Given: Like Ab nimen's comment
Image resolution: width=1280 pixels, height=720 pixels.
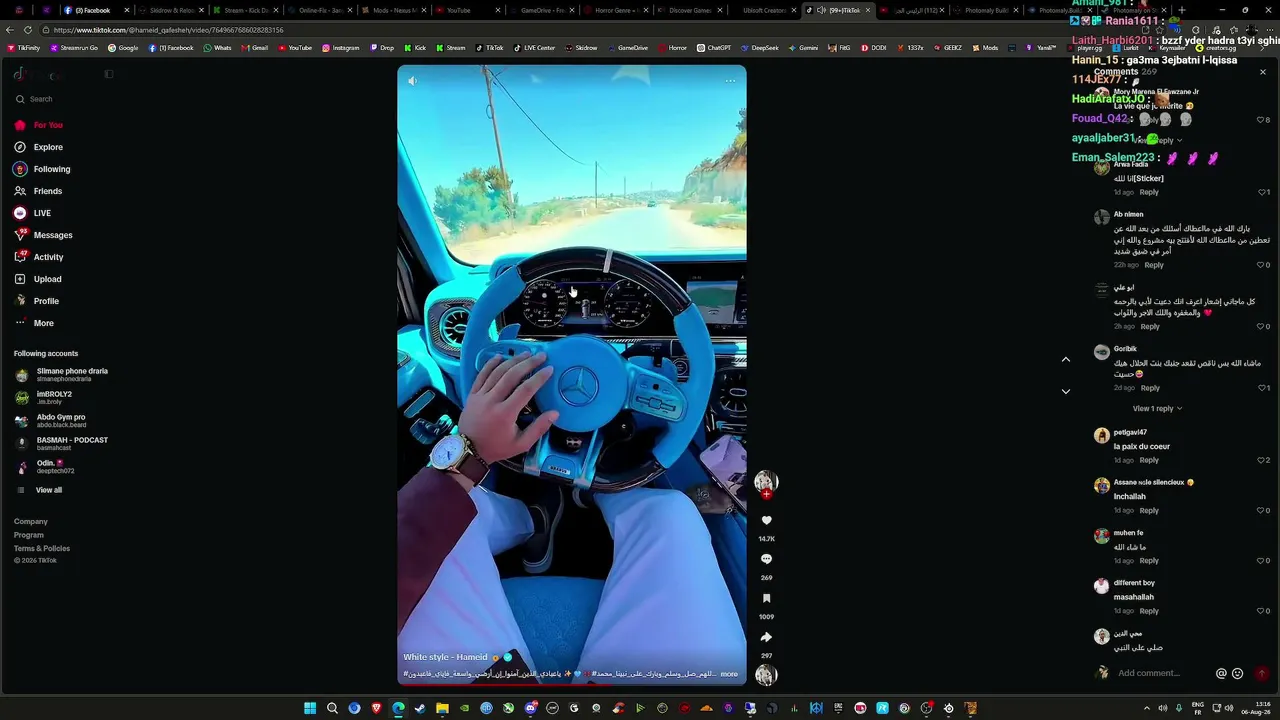Looking at the screenshot, I should (1263, 265).
